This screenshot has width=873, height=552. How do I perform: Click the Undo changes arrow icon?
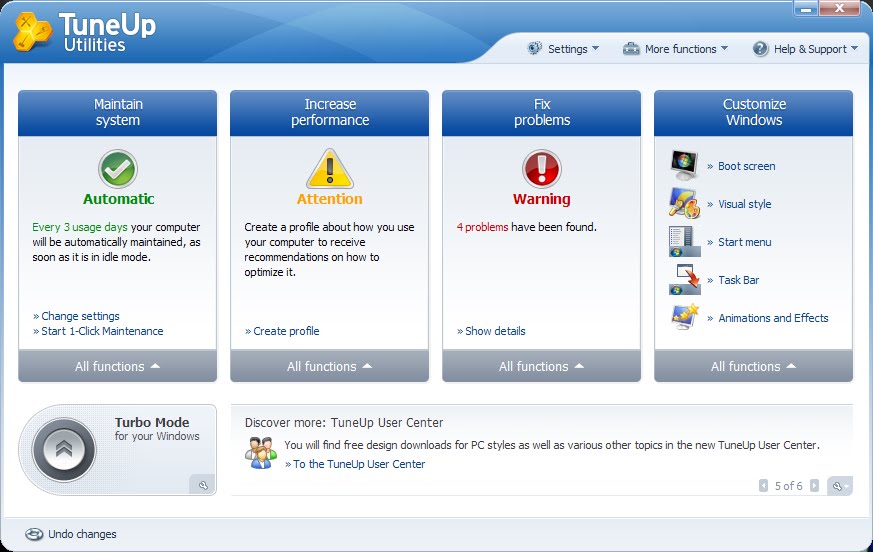(33, 534)
